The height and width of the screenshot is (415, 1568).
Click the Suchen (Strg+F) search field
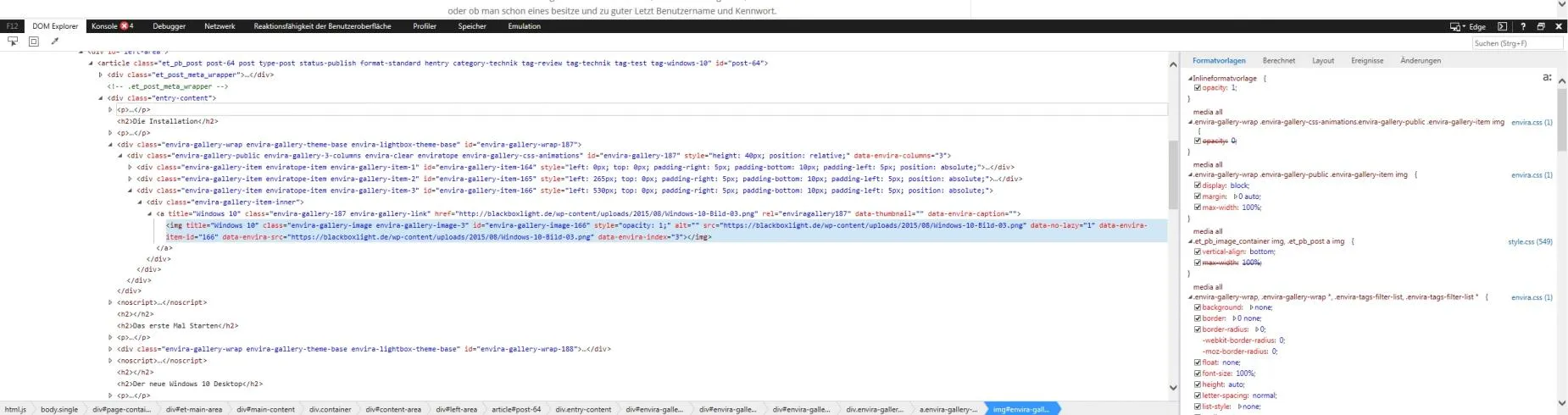click(x=1516, y=43)
